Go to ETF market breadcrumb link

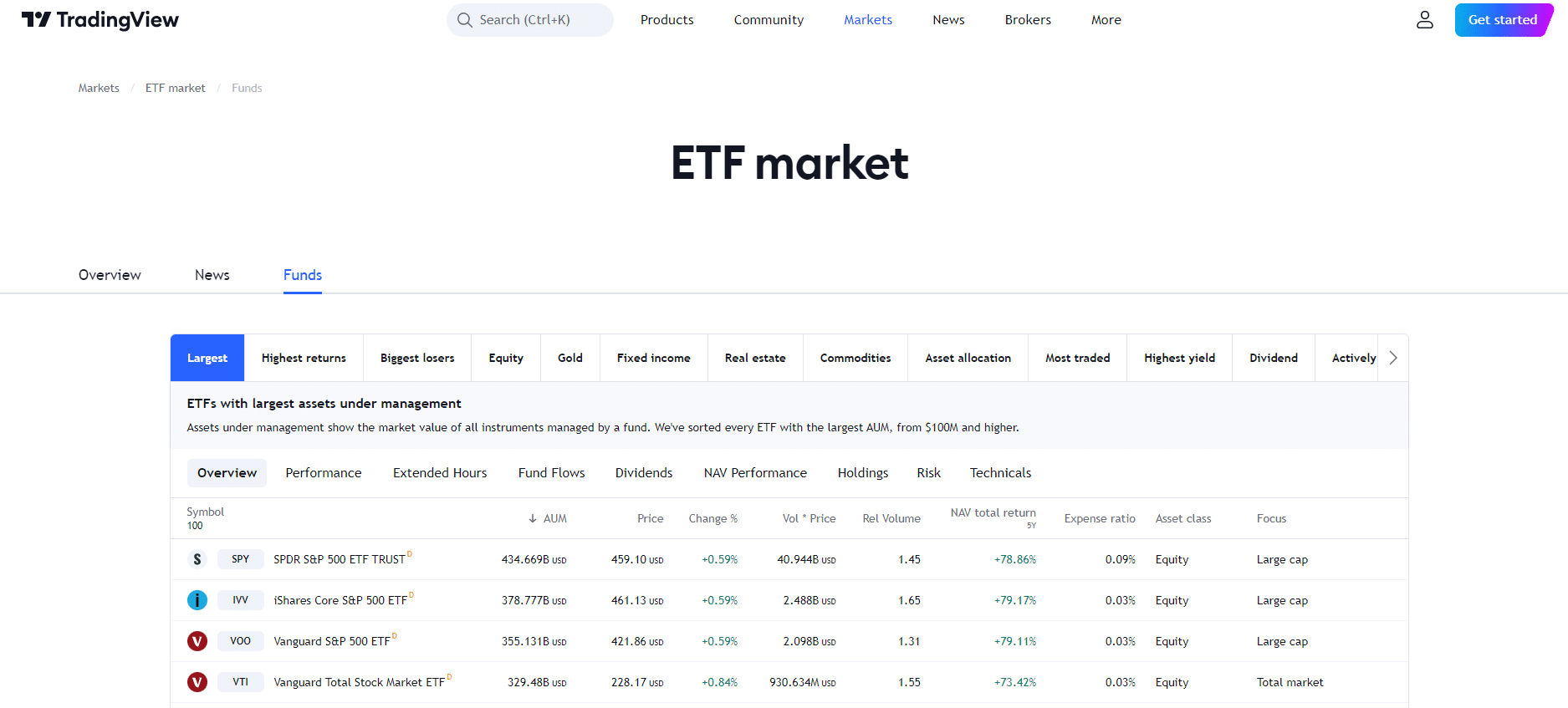175,88
